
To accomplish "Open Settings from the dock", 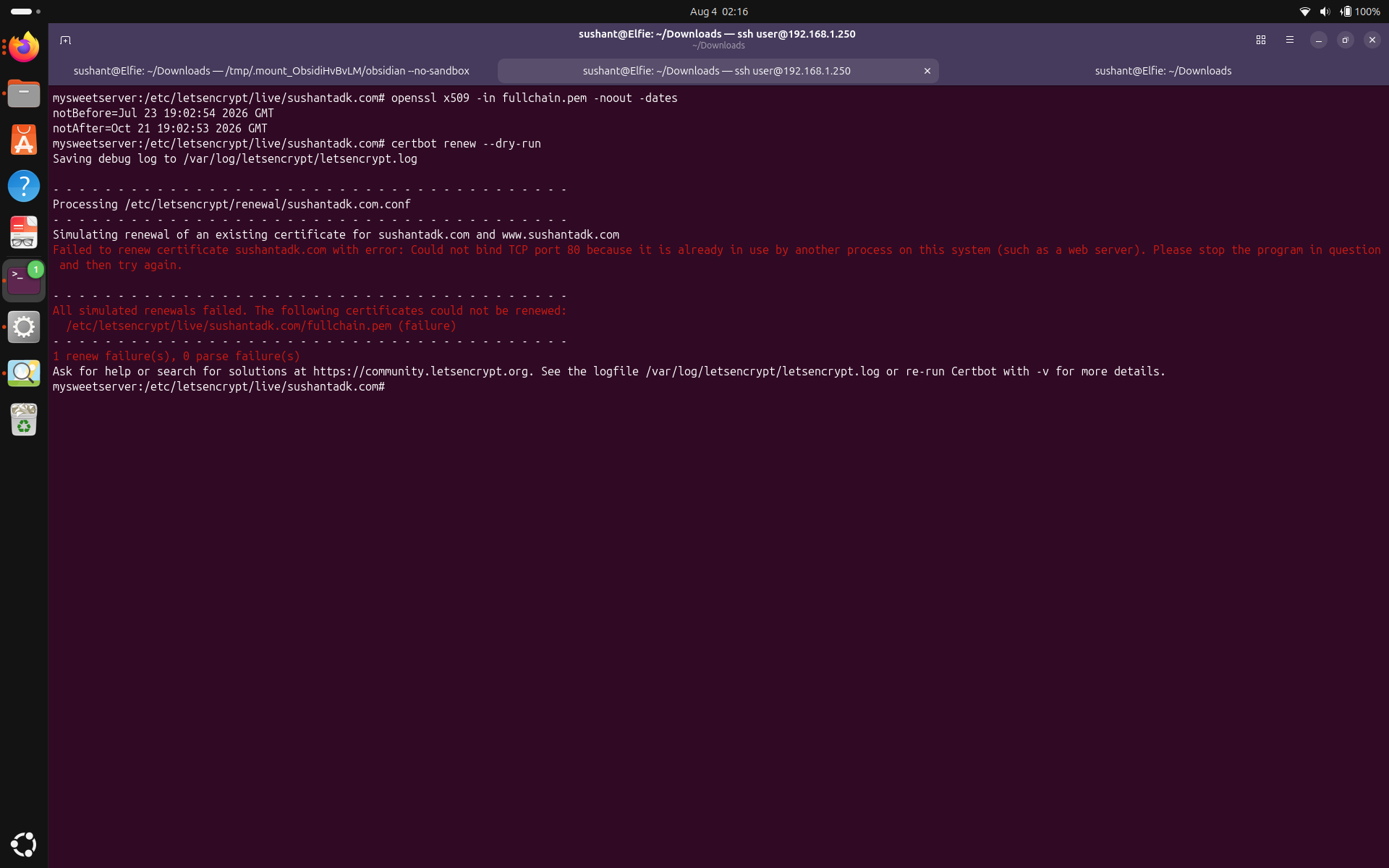I will click(24, 327).
